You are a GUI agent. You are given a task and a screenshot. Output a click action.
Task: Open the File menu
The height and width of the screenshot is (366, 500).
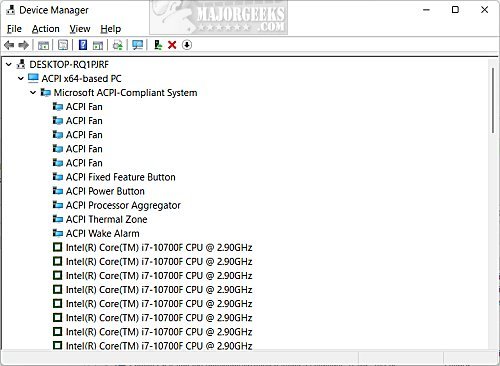(x=14, y=29)
